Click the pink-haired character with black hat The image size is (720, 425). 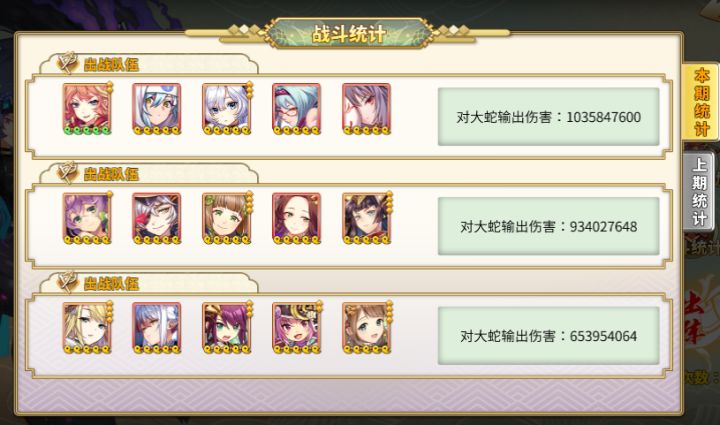coord(297,328)
